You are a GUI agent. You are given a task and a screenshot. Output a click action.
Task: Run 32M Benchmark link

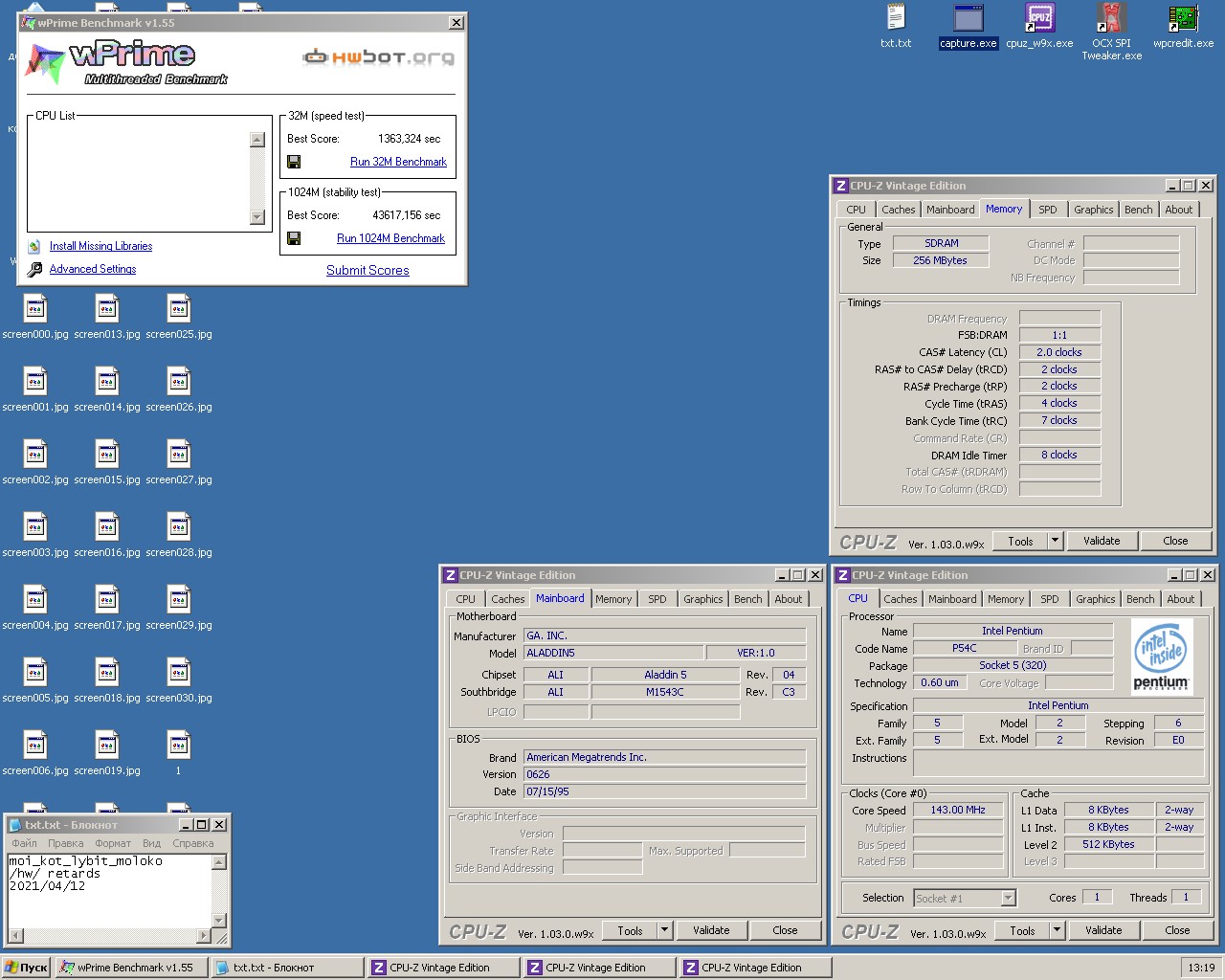[398, 162]
